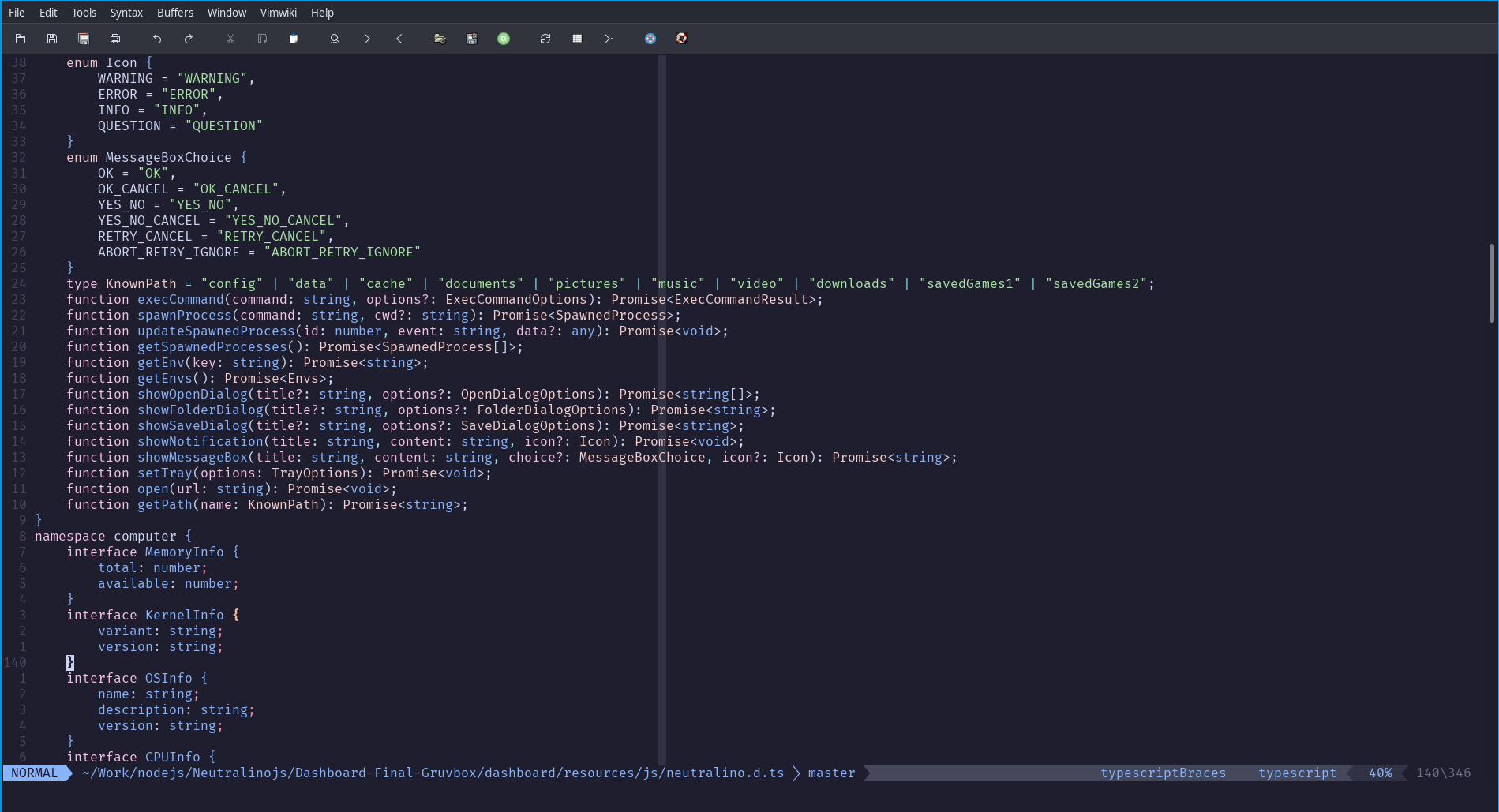Click function name execCommand
Viewport: 1499px width, 812px height.
(181, 300)
